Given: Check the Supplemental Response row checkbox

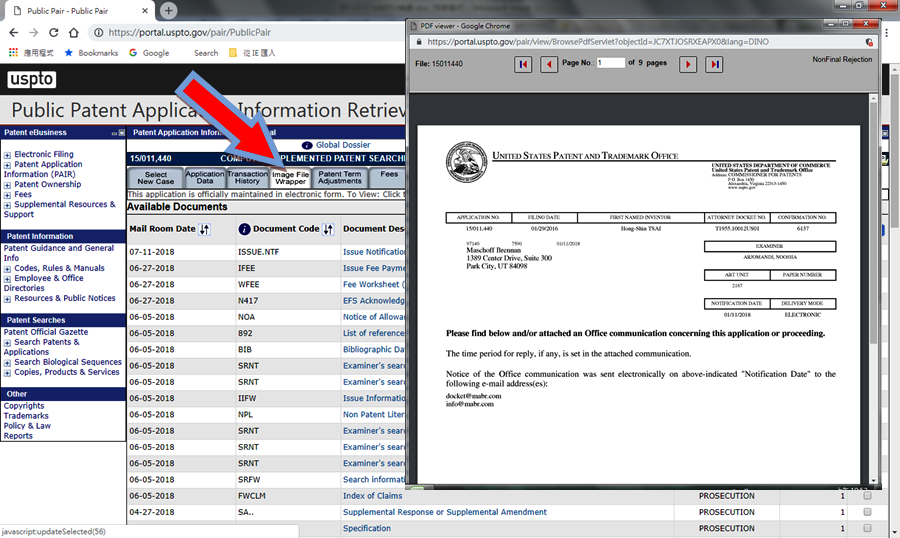Looking at the screenshot, I should pyautogui.click(x=867, y=512).
